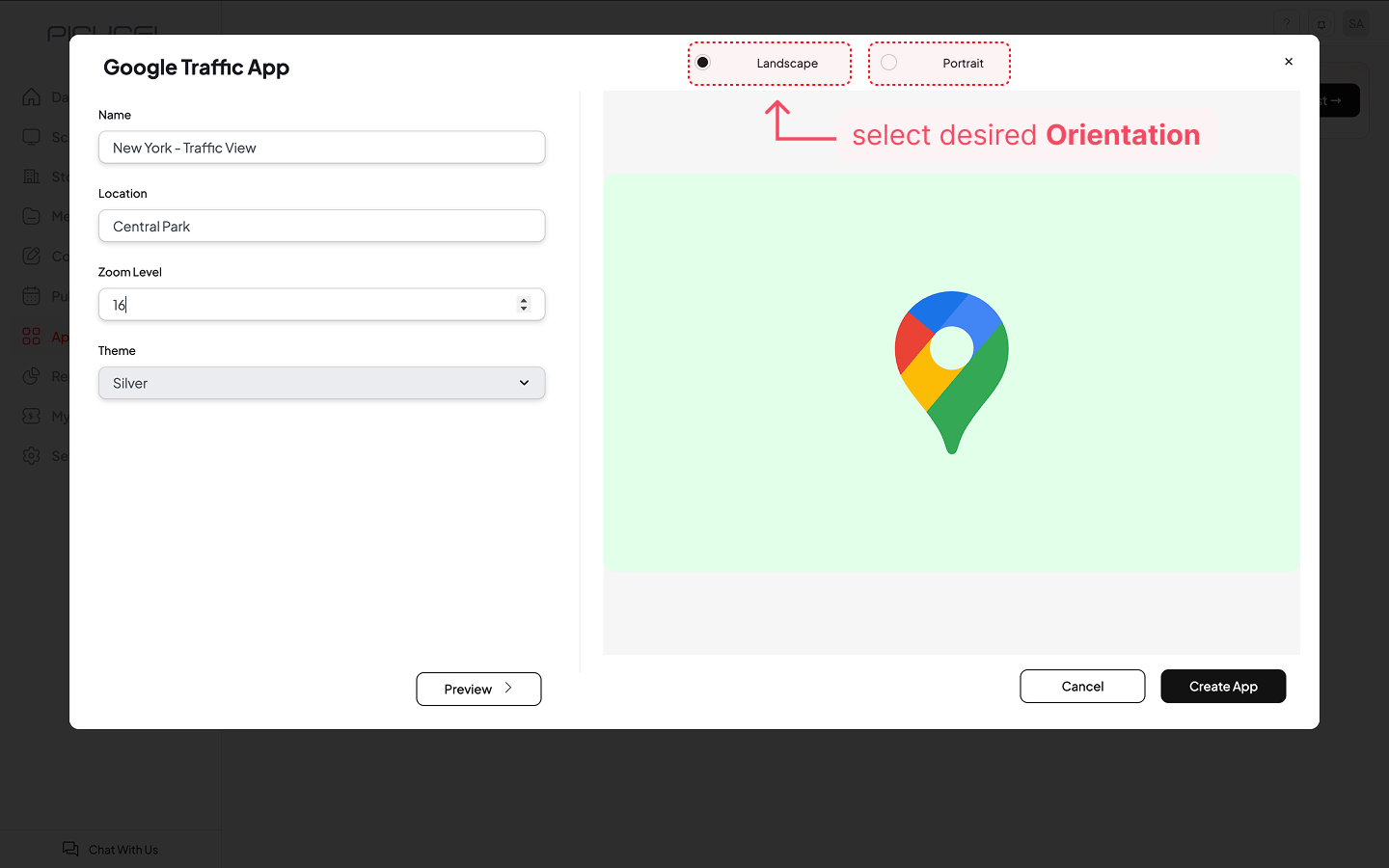Select the Landscape orientation radio button
The width and height of the screenshot is (1389, 868).
point(703,63)
